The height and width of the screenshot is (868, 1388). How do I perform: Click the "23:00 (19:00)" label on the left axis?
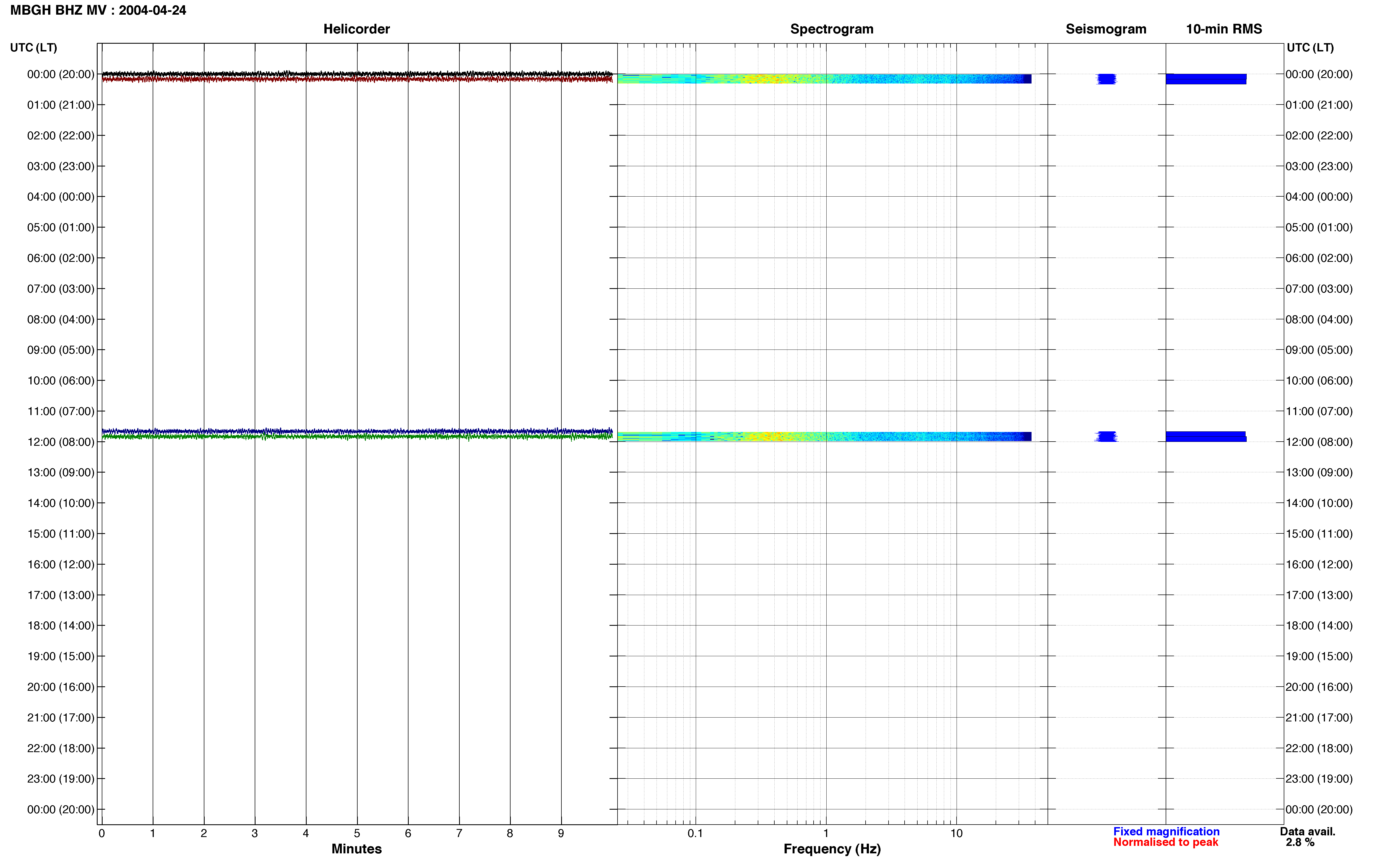pos(61,779)
